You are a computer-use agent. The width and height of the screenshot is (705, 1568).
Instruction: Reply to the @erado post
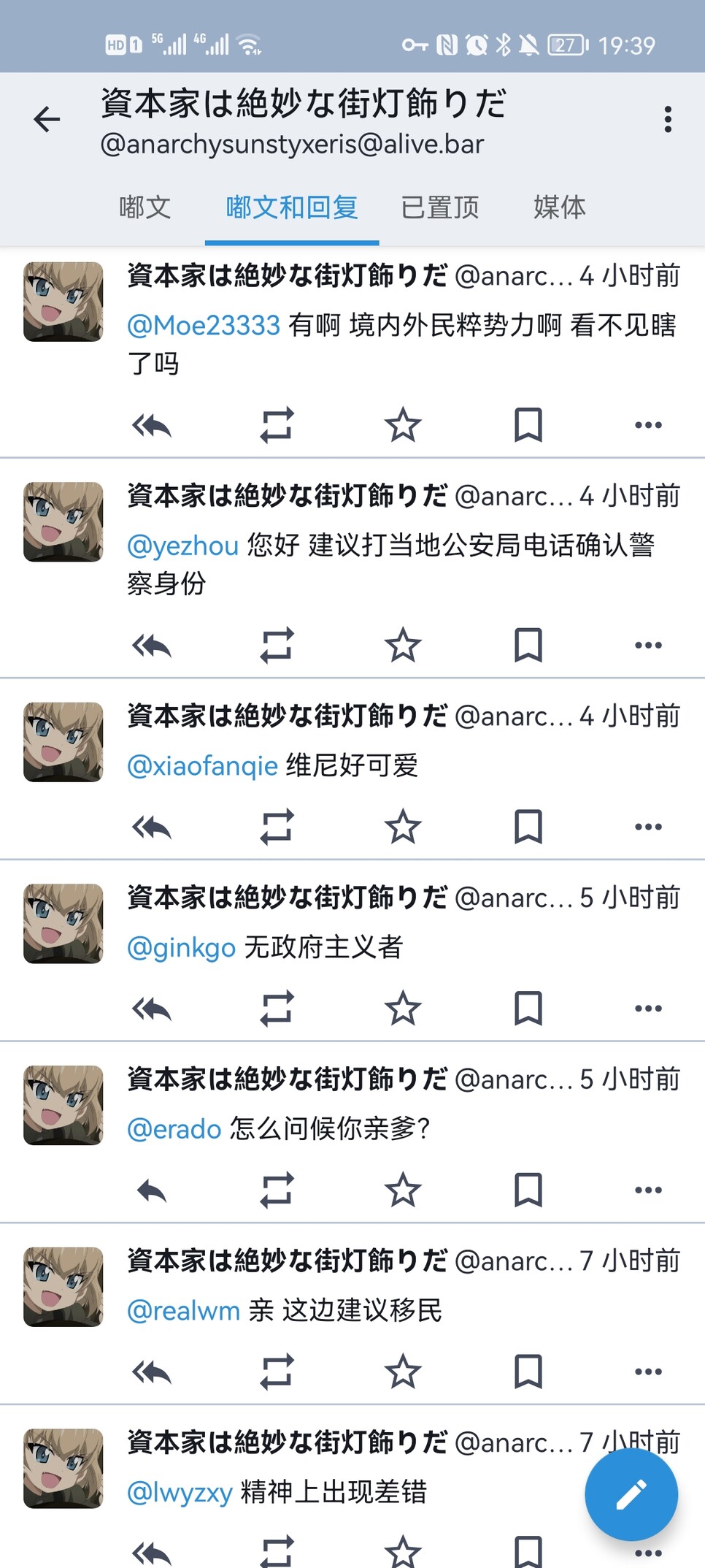tap(152, 1190)
